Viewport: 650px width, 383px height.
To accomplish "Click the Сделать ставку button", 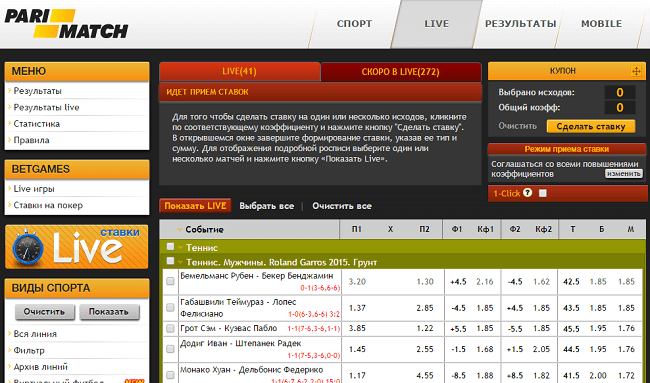I will (591, 126).
